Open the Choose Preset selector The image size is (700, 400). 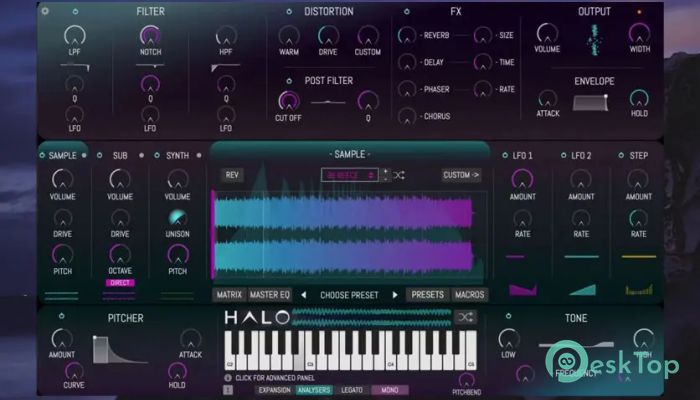(349, 295)
